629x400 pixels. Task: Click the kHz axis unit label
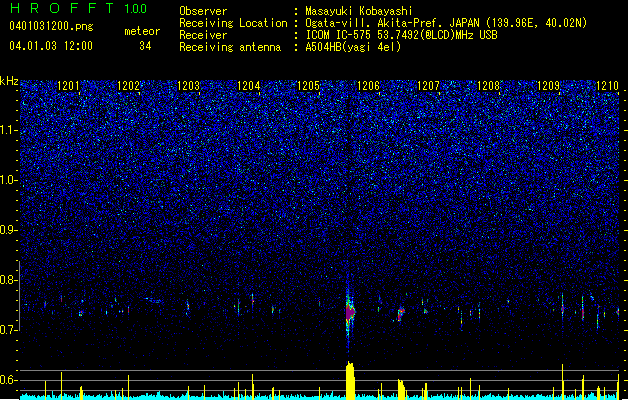9,81
